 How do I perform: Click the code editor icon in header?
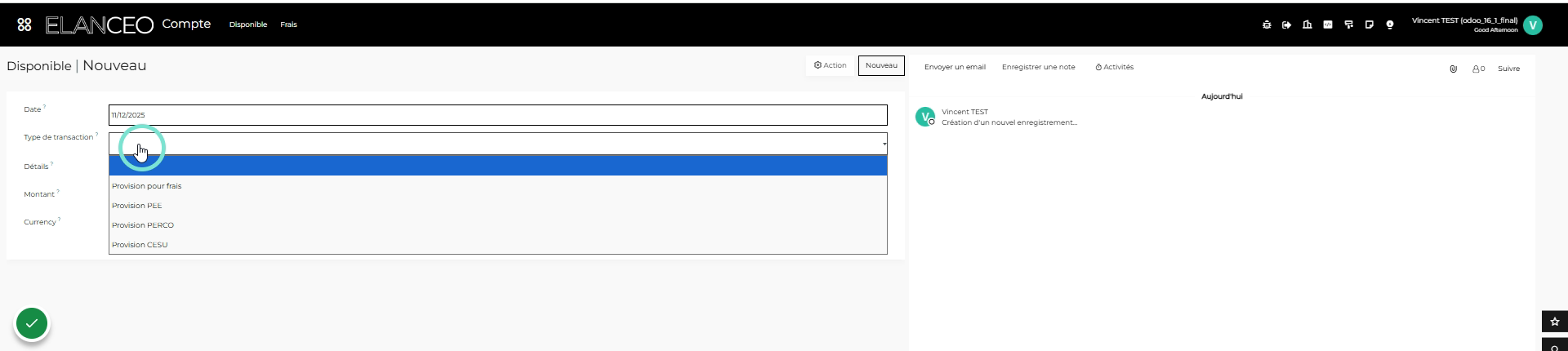[1328, 24]
